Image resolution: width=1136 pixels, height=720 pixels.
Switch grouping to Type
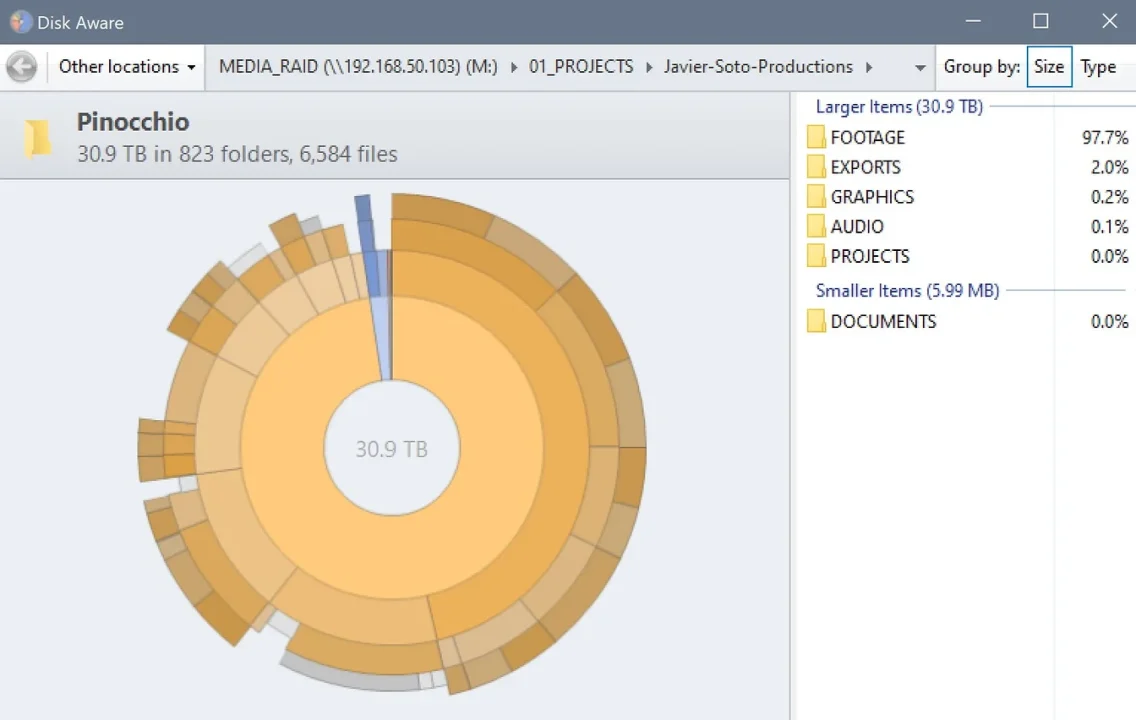1098,67
